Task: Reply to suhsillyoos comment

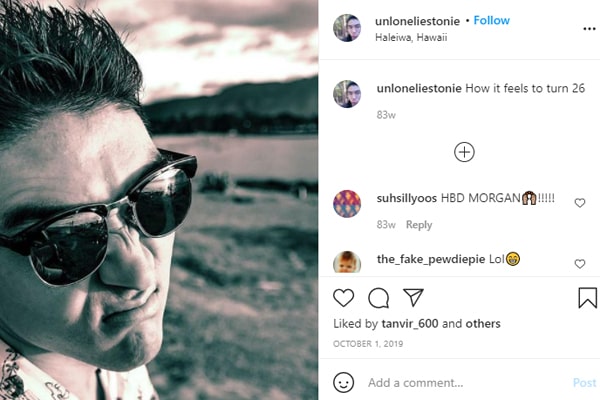Action: (419, 225)
